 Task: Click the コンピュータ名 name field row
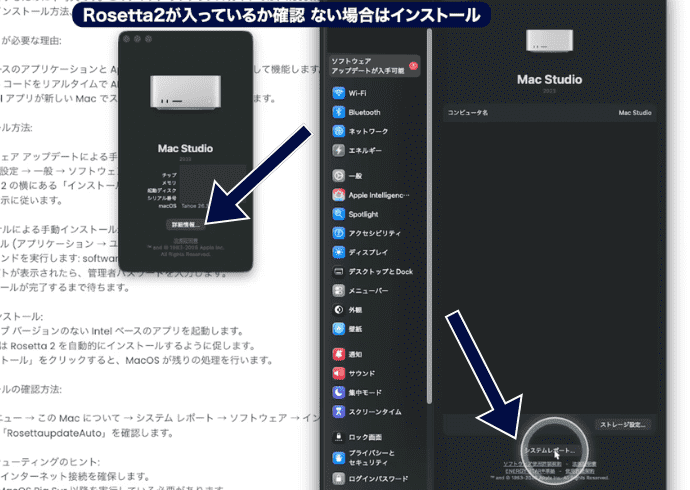[550, 114]
